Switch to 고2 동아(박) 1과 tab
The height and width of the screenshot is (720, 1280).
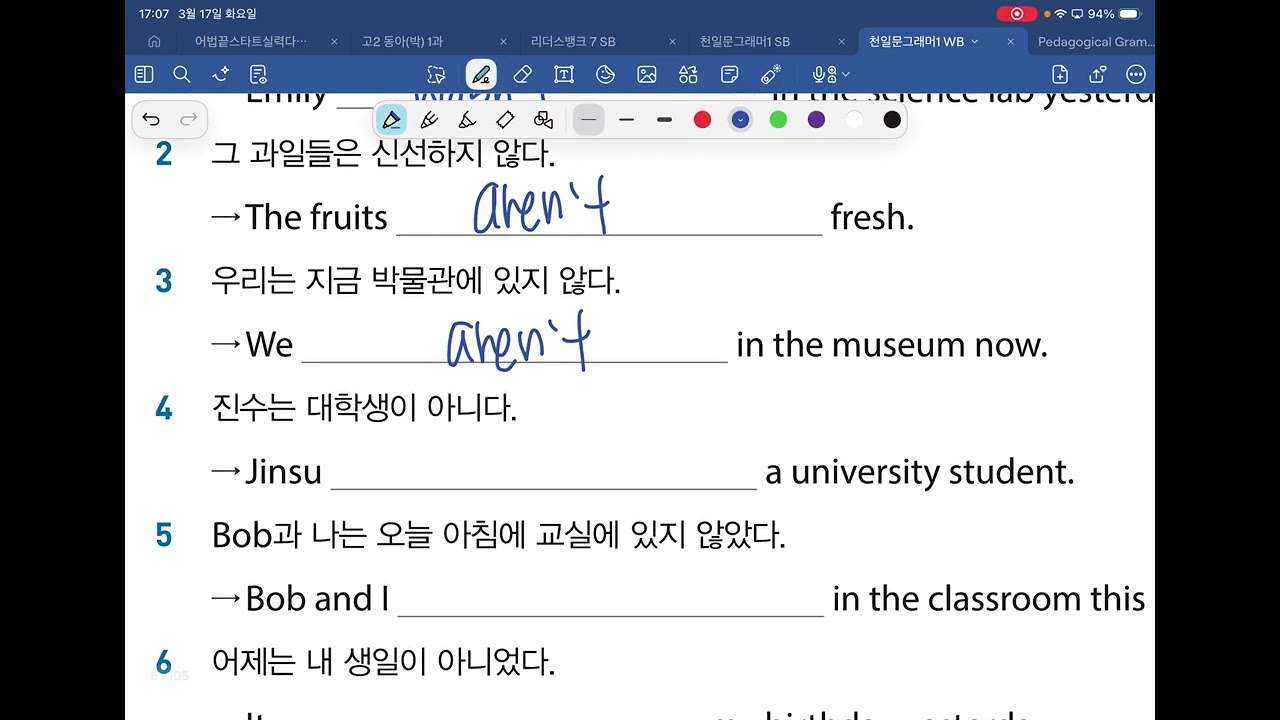pyautogui.click(x=402, y=42)
